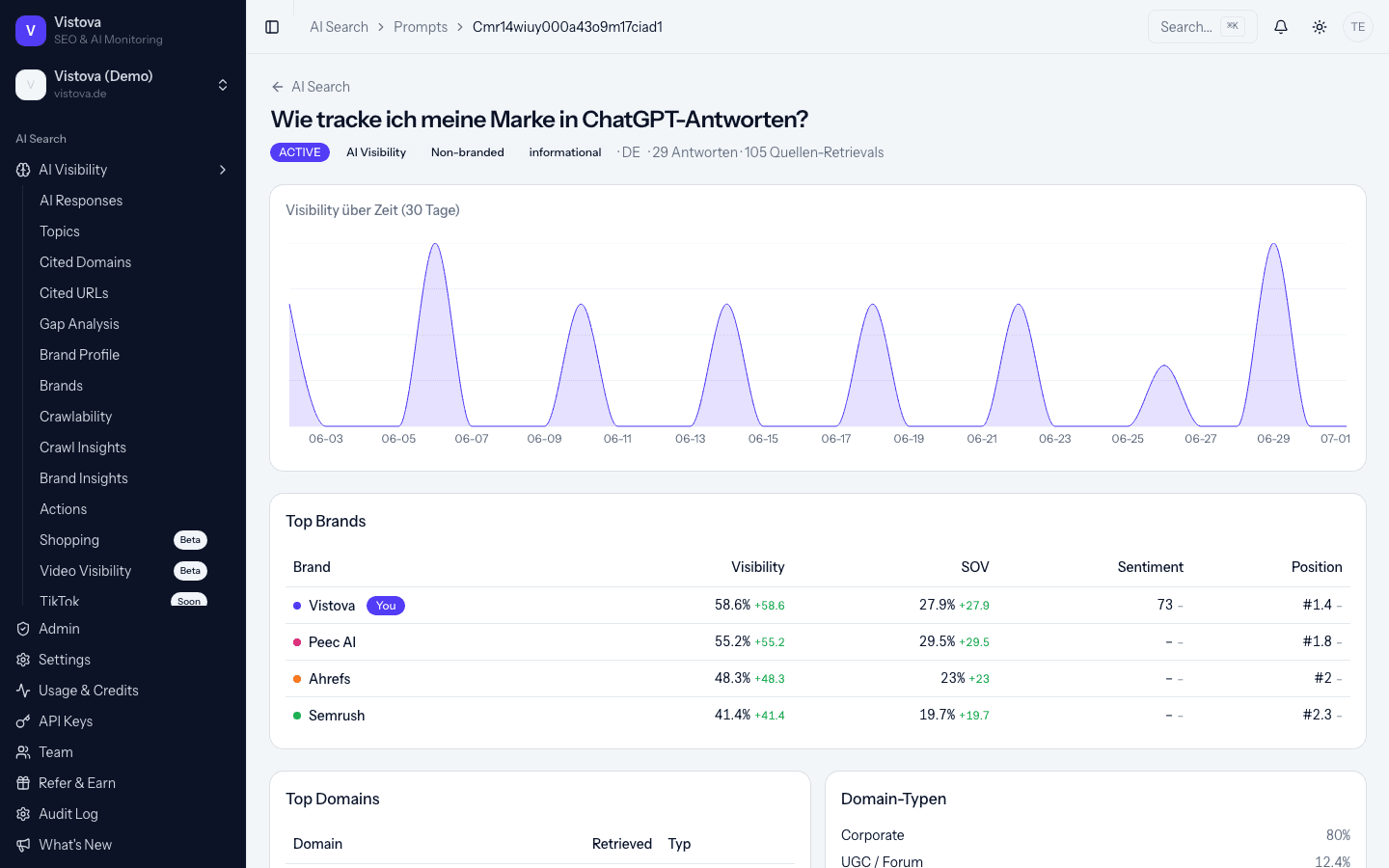The width and height of the screenshot is (1389, 868).
Task: Open the Vistova (Demo) workspace switcher
Action: tap(123, 85)
